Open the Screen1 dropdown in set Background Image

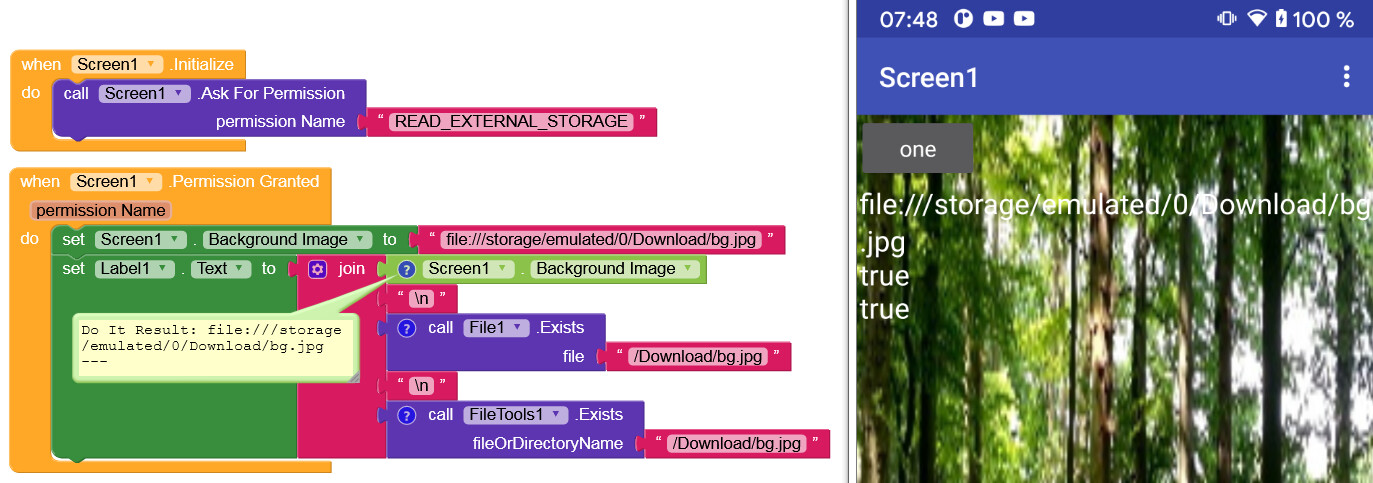141,239
